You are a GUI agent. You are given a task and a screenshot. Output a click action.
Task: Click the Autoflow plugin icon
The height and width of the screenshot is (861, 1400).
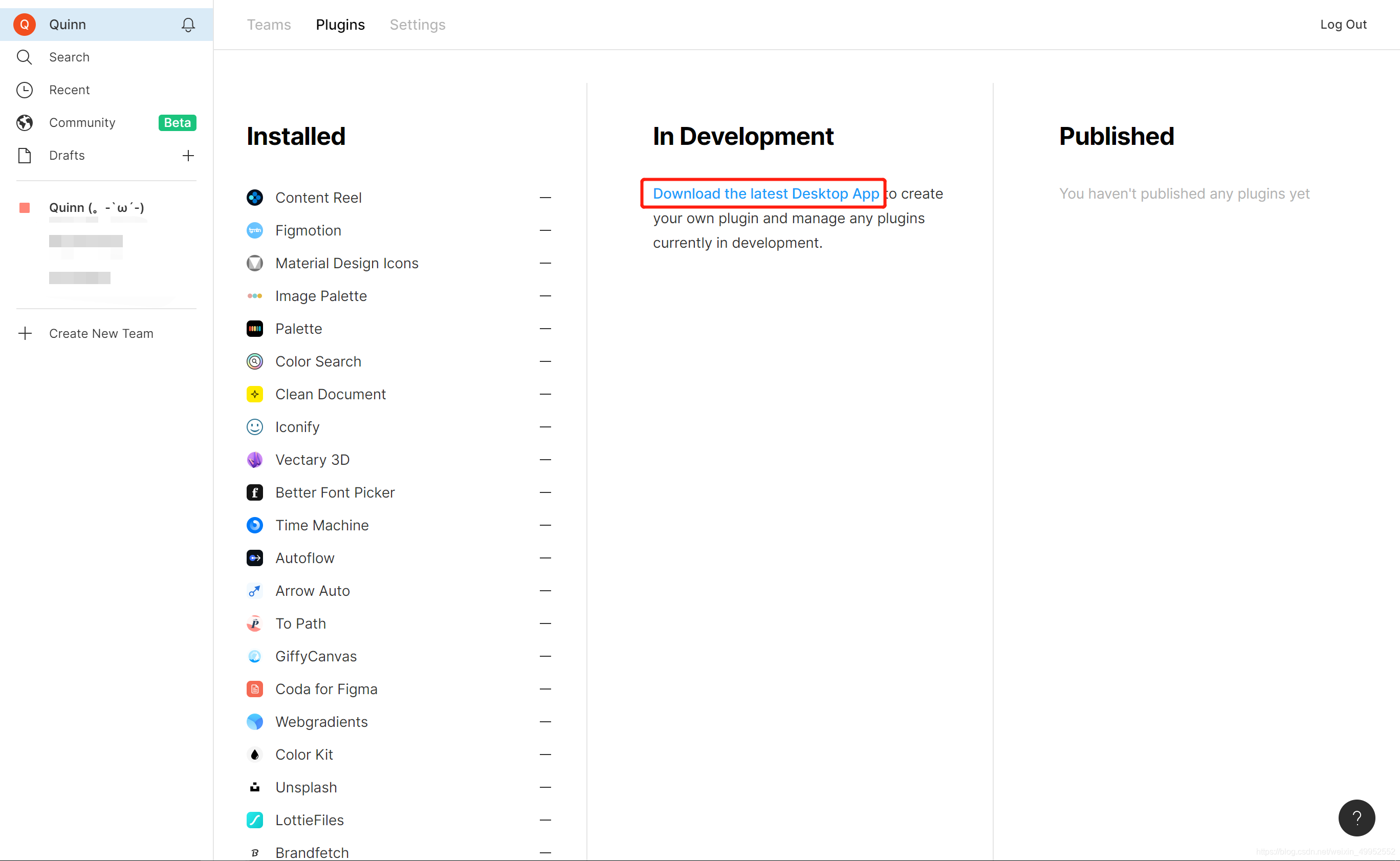coord(254,558)
